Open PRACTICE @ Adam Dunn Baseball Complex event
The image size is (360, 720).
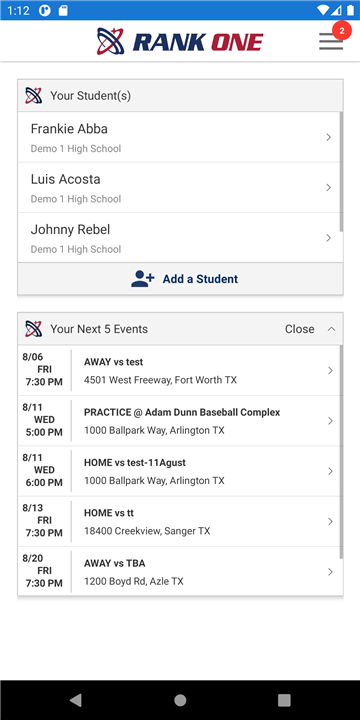tap(180, 421)
